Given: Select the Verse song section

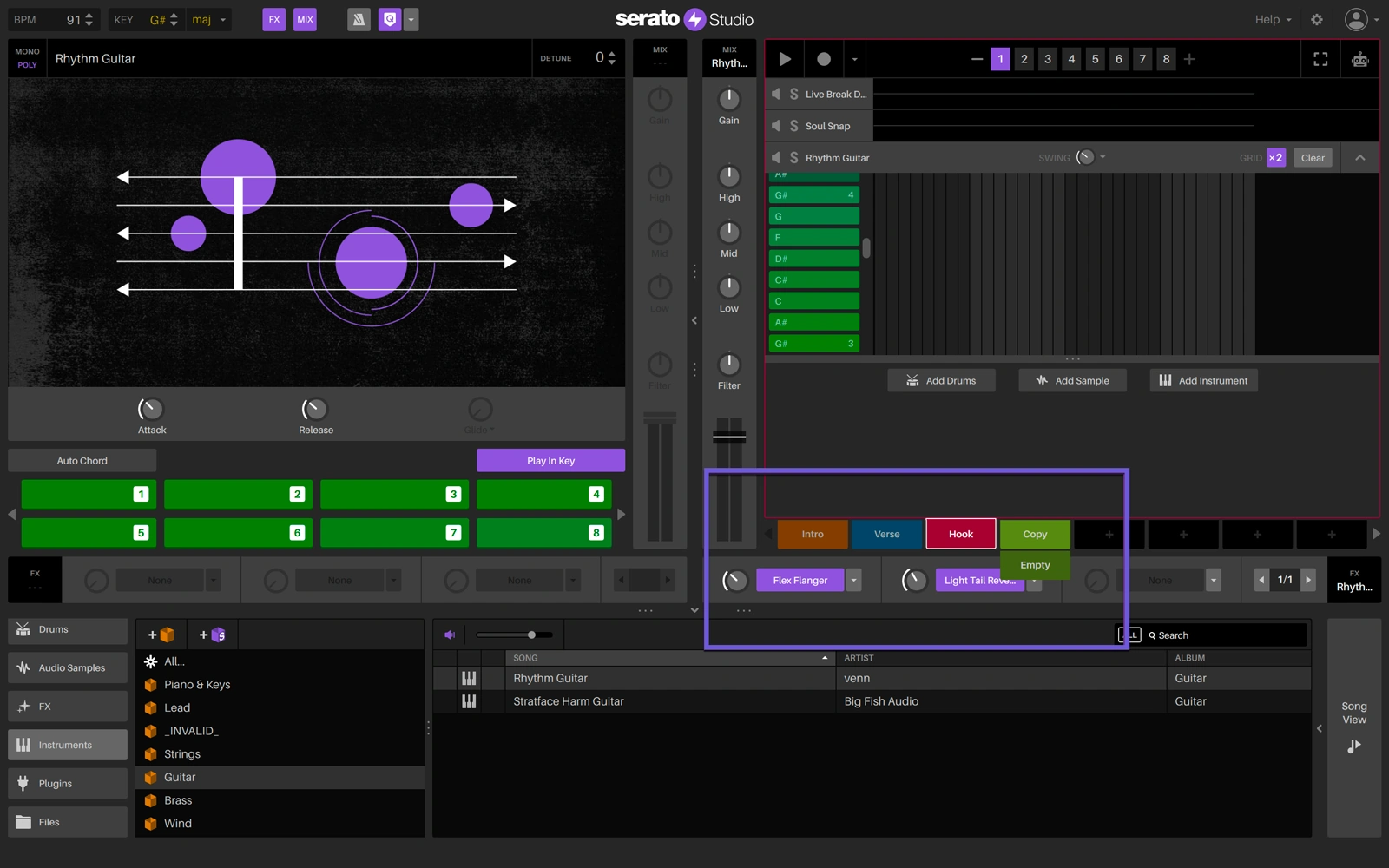Looking at the screenshot, I should click(x=886, y=534).
